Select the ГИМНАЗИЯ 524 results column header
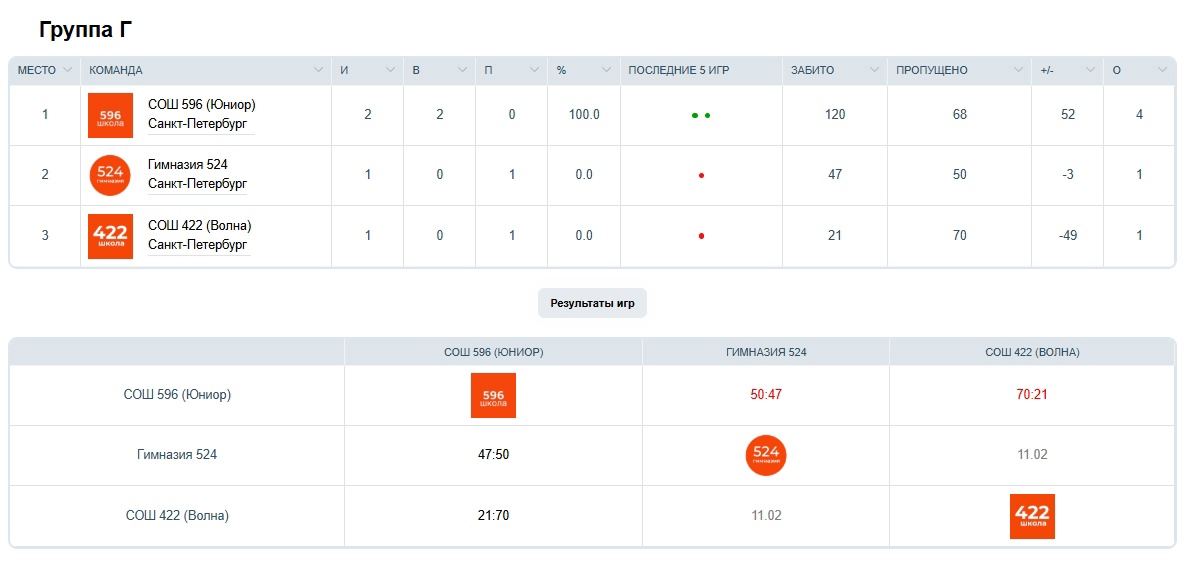Viewport: 1191px width, 568px height. pos(766,352)
